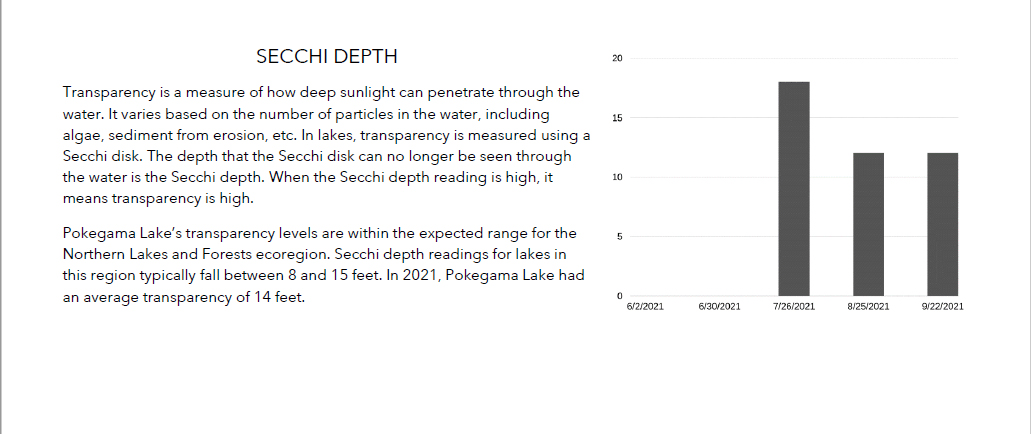1031x434 pixels.
Task: Click the 9/22/2021 axis date label
Action: (943, 306)
